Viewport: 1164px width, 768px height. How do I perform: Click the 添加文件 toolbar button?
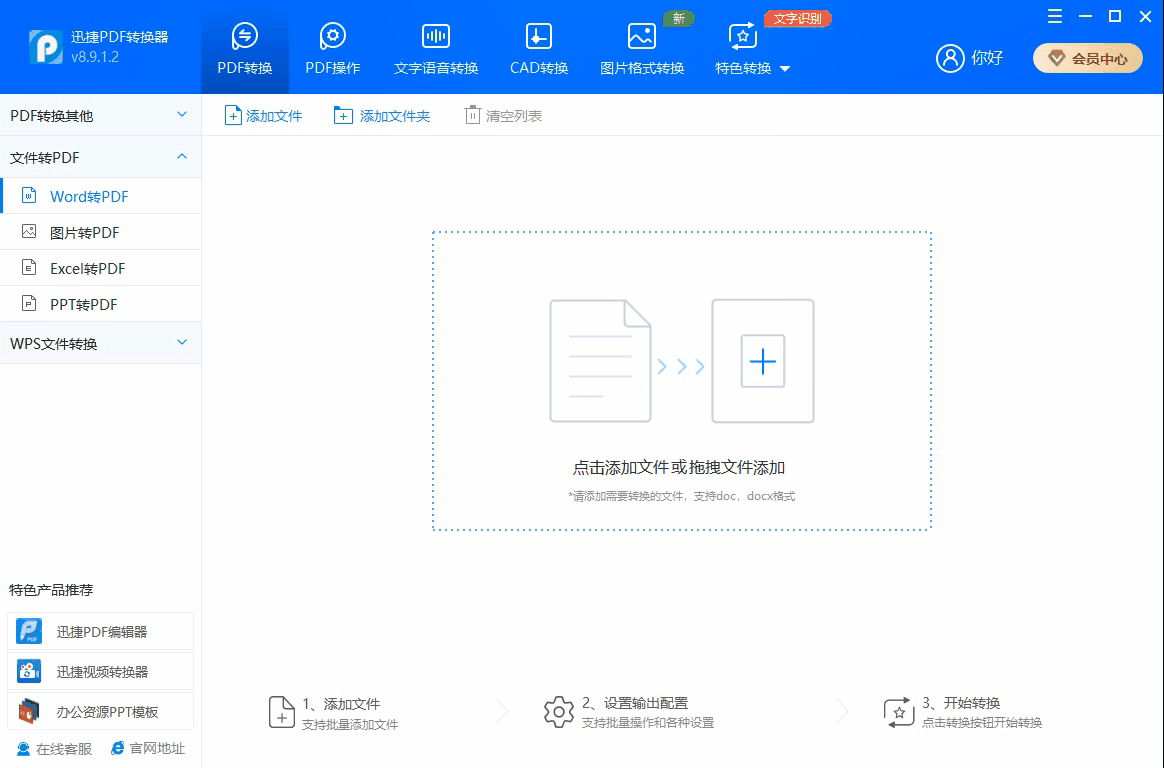click(264, 116)
